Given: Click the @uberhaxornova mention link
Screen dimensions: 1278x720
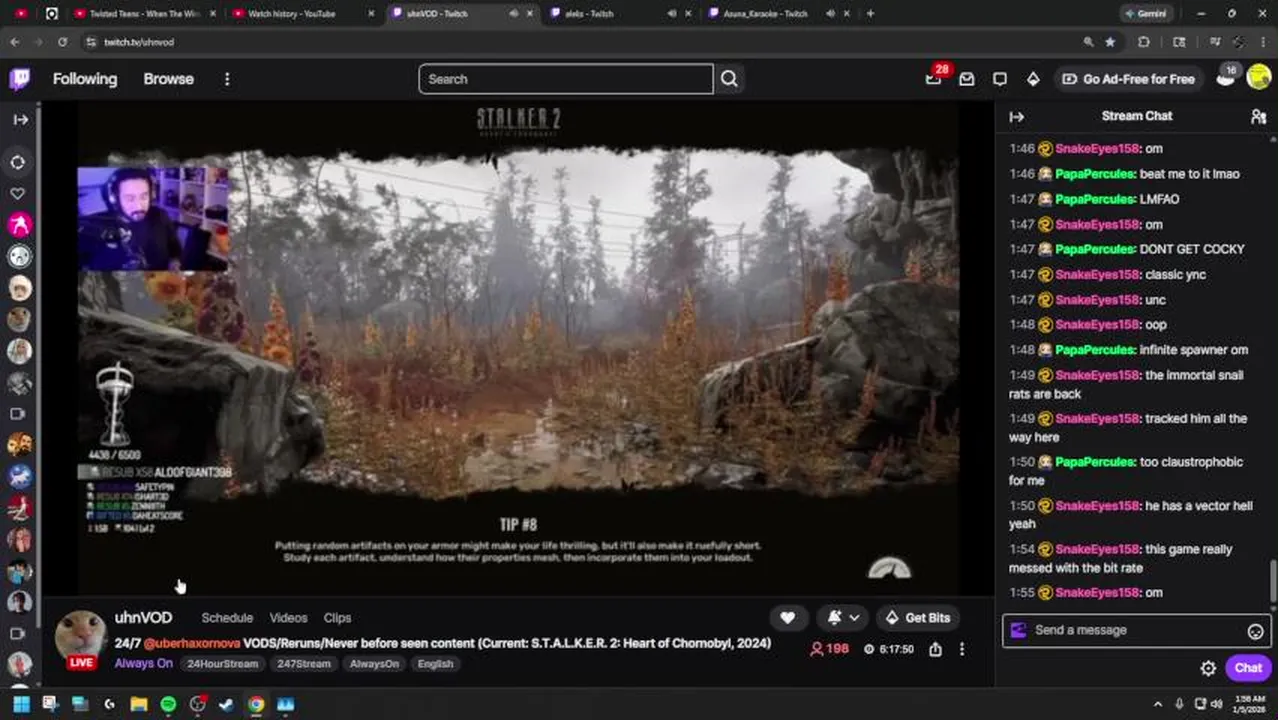Looking at the screenshot, I should [192, 644].
